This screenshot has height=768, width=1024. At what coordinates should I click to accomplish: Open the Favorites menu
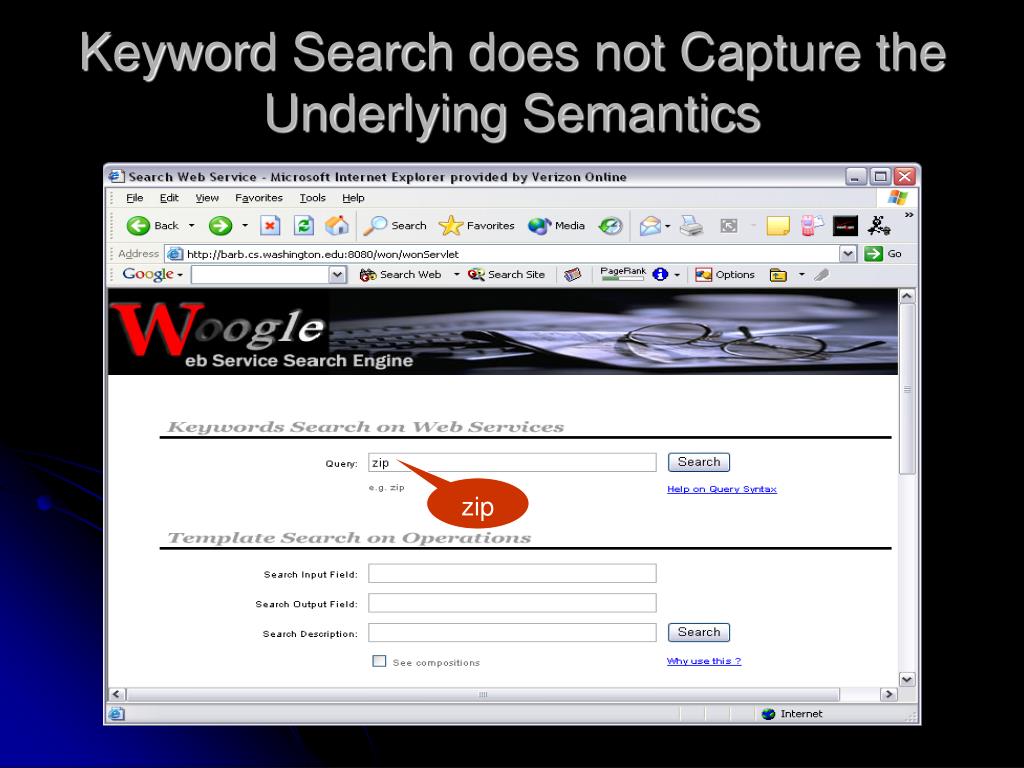(259, 198)
